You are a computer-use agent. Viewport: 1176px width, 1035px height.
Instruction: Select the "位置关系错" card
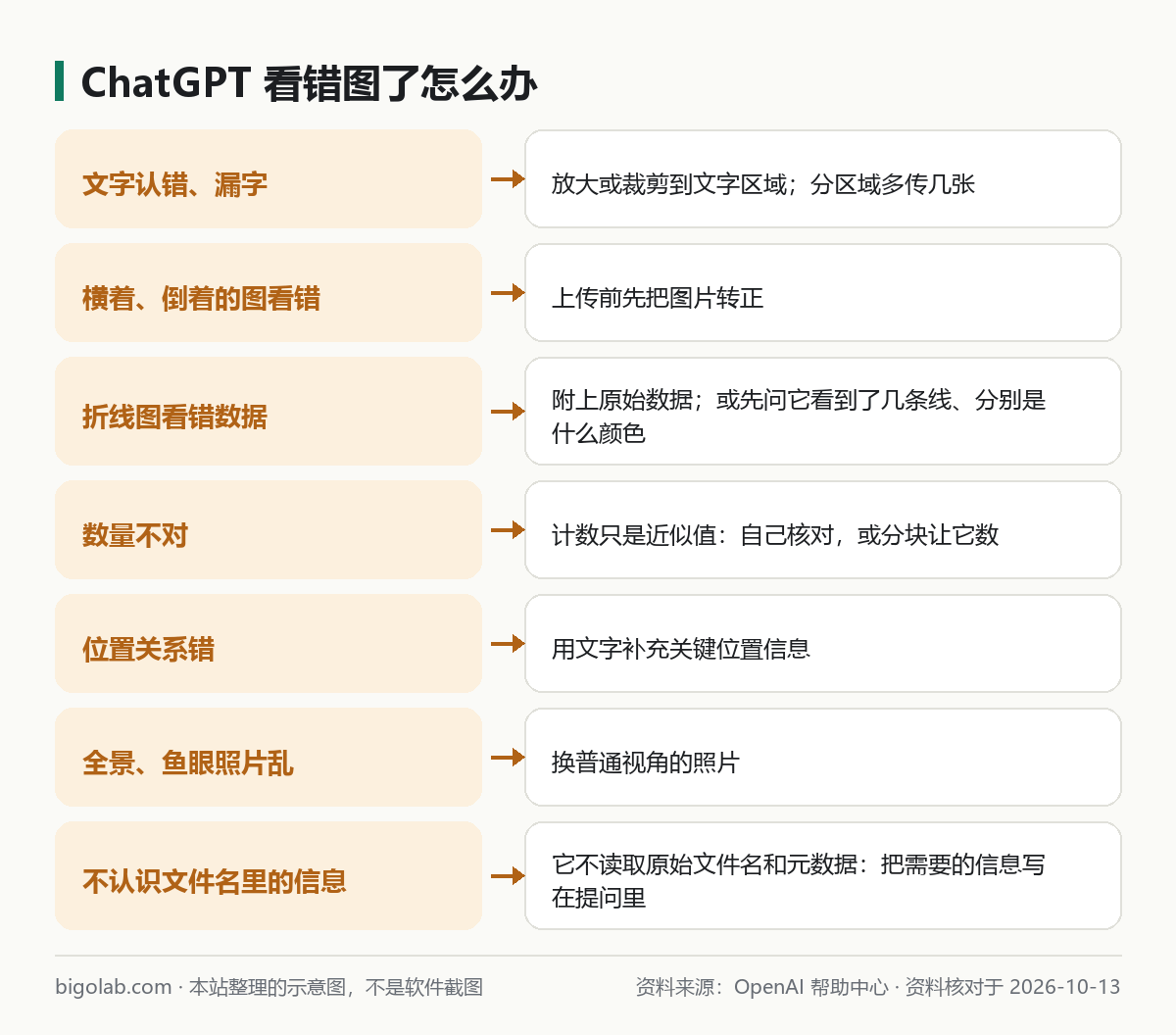269,643
